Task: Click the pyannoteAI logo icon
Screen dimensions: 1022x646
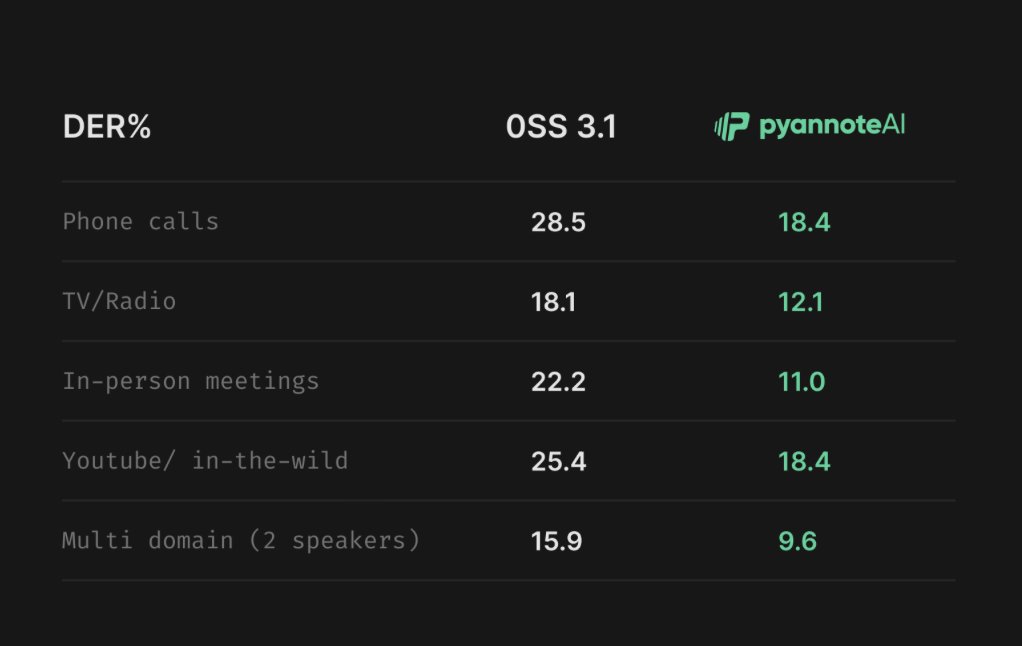Action: click(731, 126)
